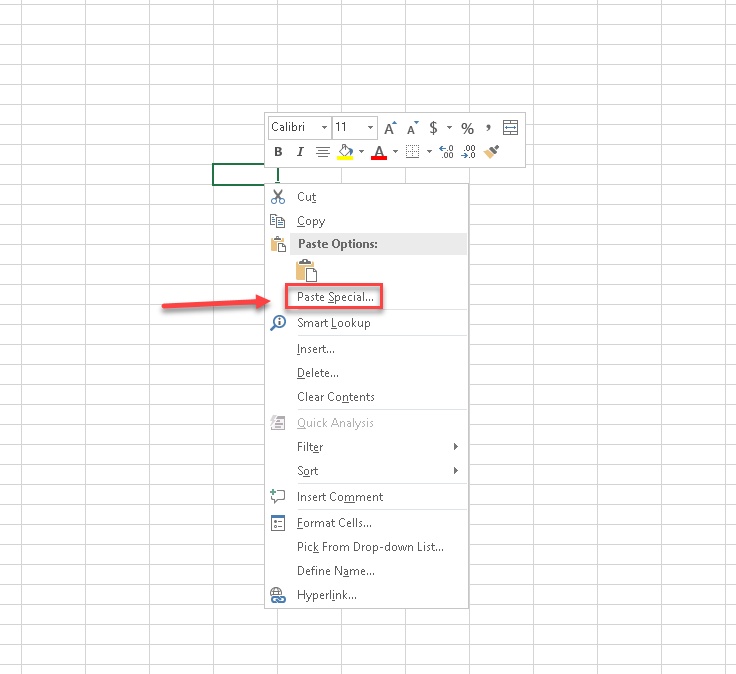Screen dimensions: 736x674
Task: Expand the Filter submenu
Action: pyautogui.click(x=455, y=446)
